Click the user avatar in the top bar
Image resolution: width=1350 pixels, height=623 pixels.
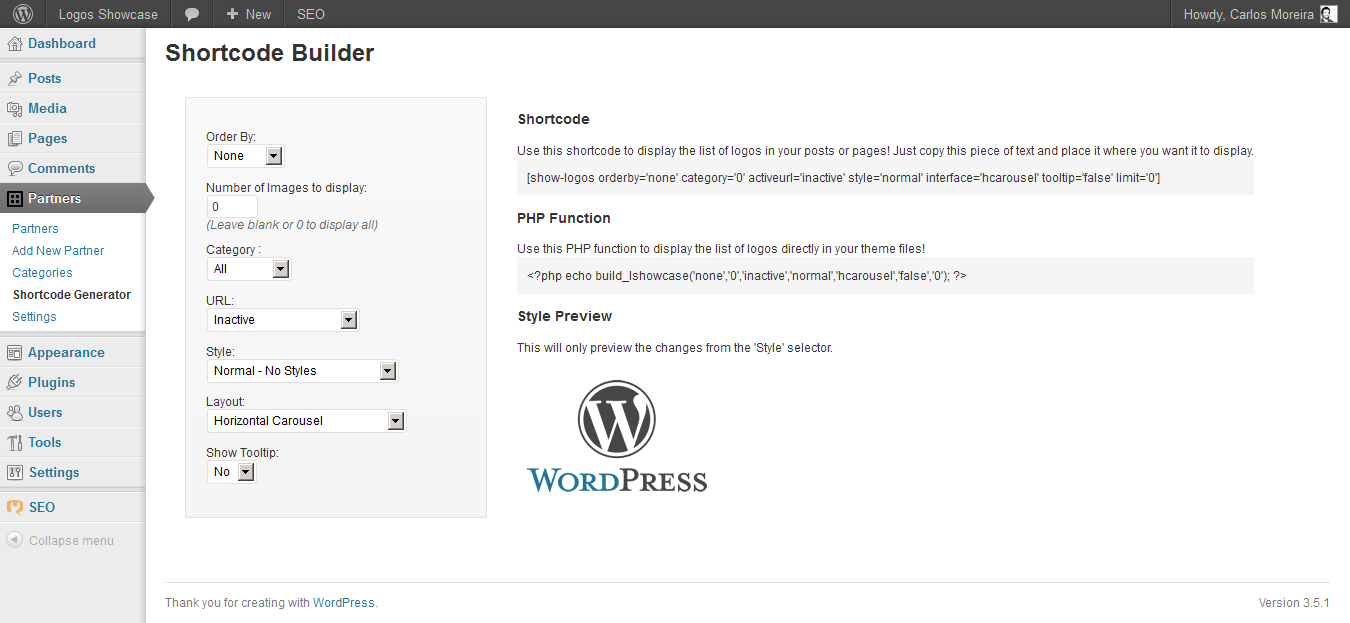1328,14
